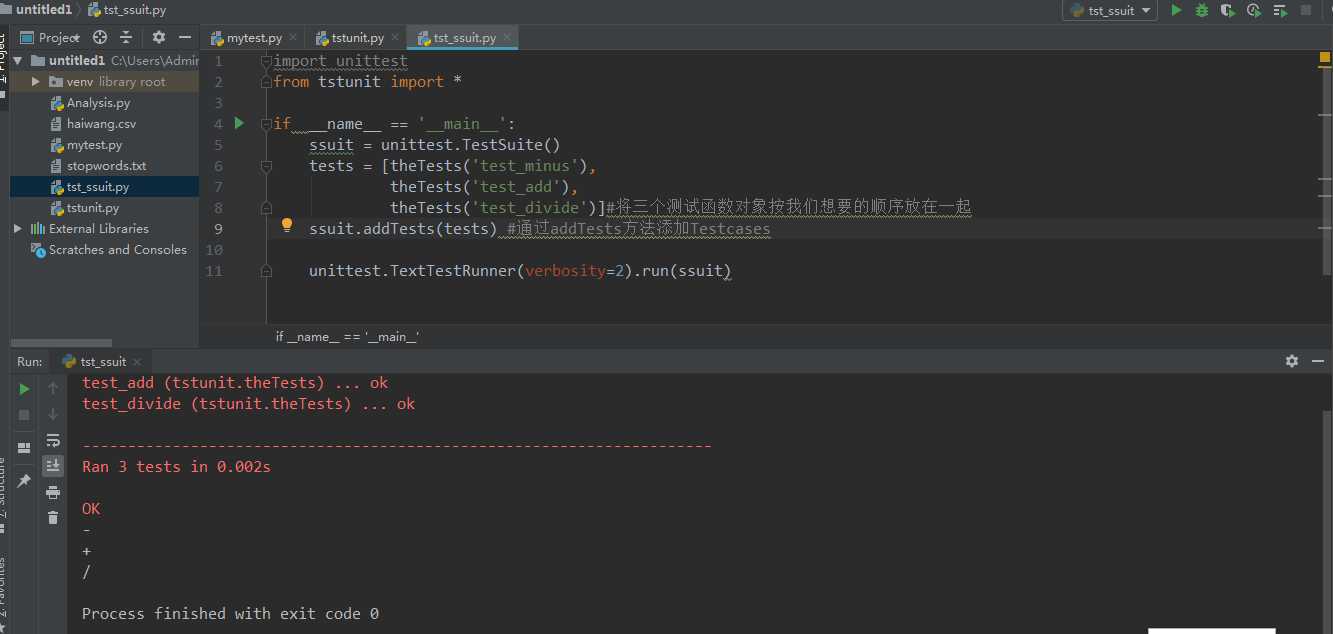The height and width of the screenshot is (634, 1333).
Task: Click the top toolbar Stop square icon
Action: (x=1306, y=10)
